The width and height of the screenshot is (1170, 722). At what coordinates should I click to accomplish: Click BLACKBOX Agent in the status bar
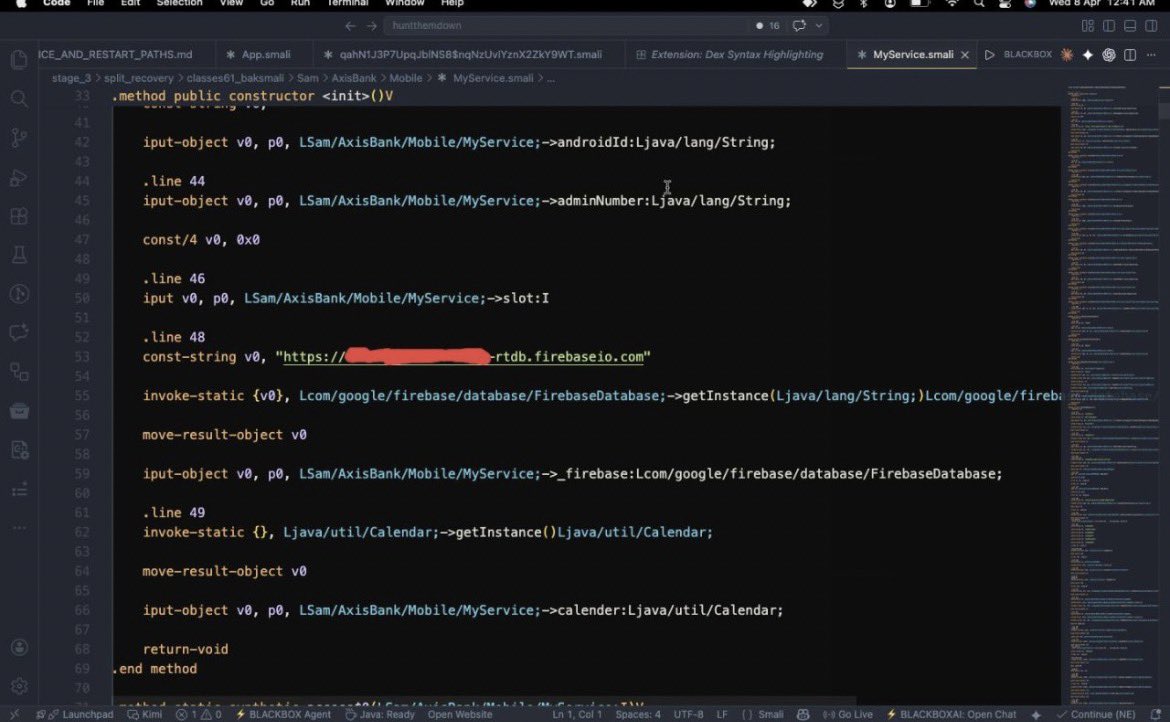283,714
